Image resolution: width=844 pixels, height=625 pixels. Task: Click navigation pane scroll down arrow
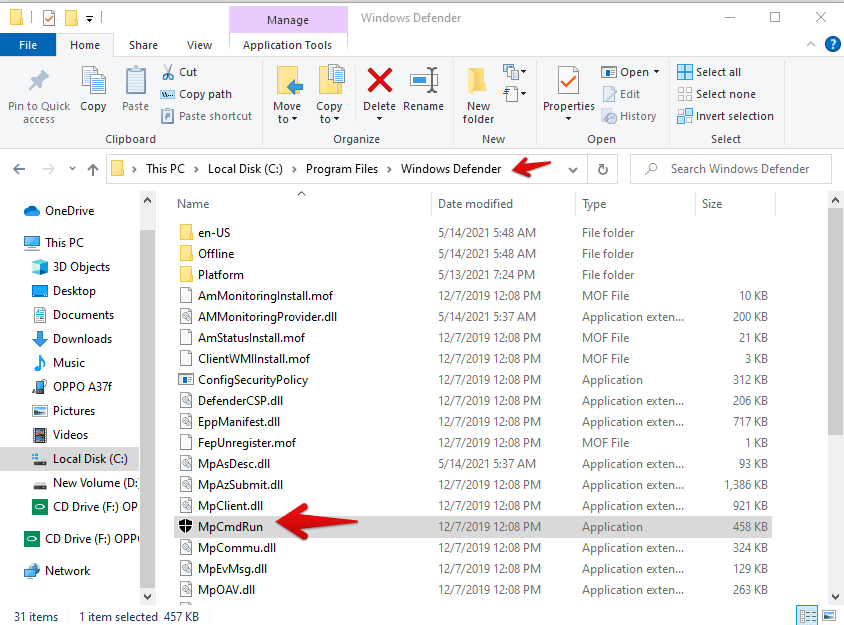pos(147,596)
